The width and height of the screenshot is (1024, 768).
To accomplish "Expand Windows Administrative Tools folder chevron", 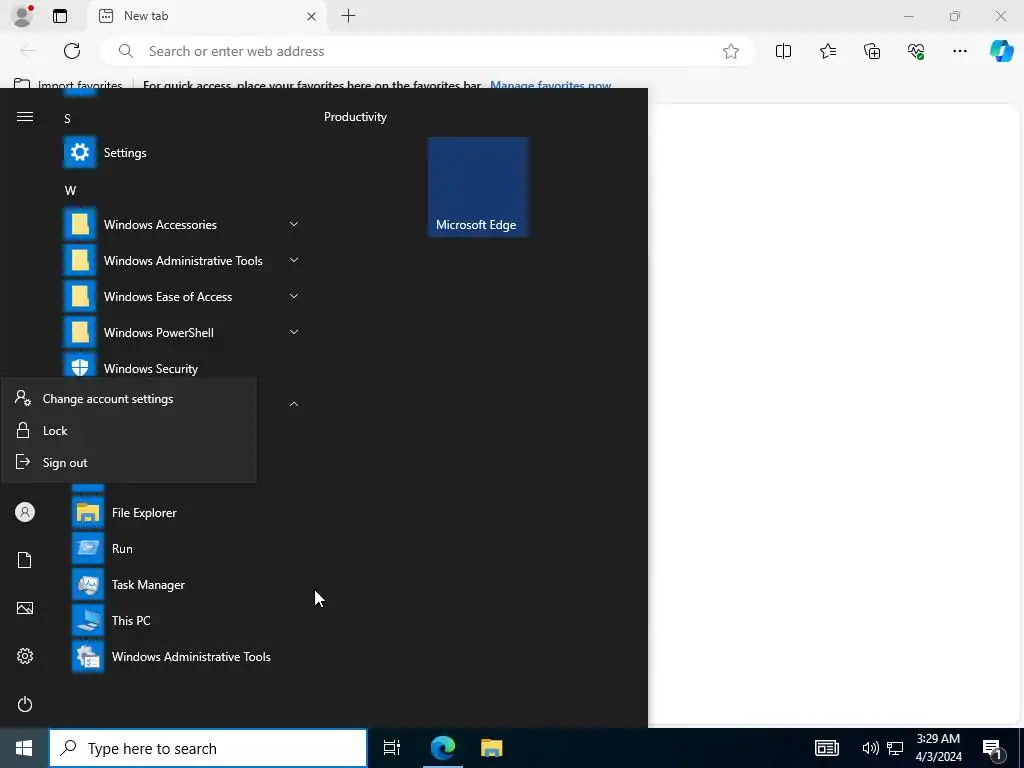I will pyautogui.click(x=294, y=260).
